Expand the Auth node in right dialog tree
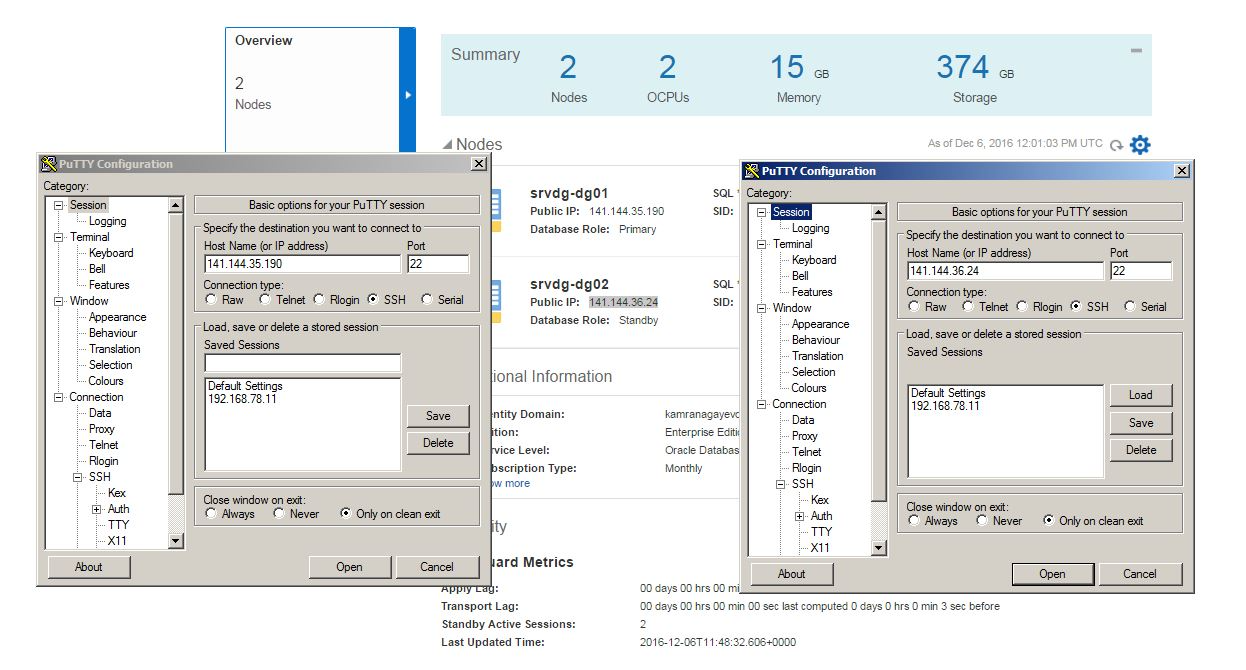 800,516
